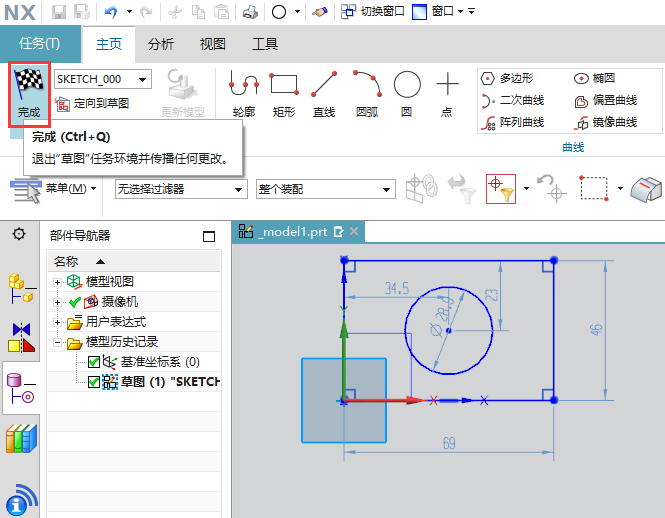Select the 圆弧 arc tool
This screenshot has width=665, height=518.
367,94
